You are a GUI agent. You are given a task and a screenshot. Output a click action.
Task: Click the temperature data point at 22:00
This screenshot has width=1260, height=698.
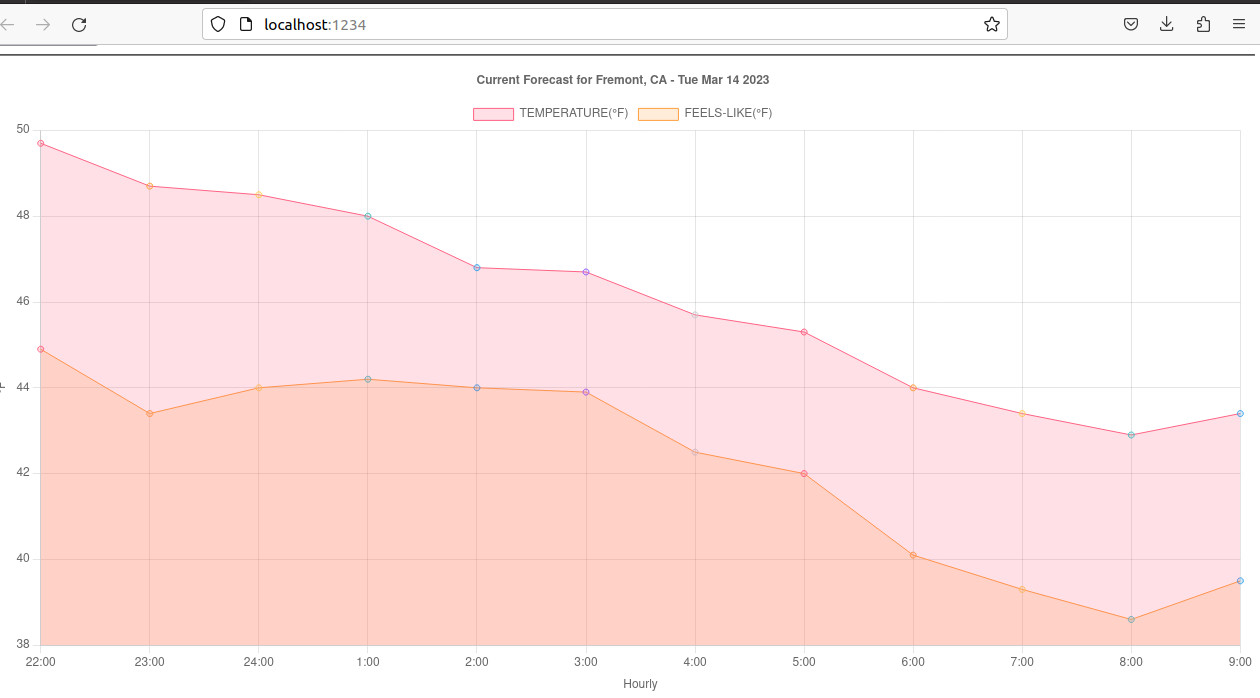41,143
